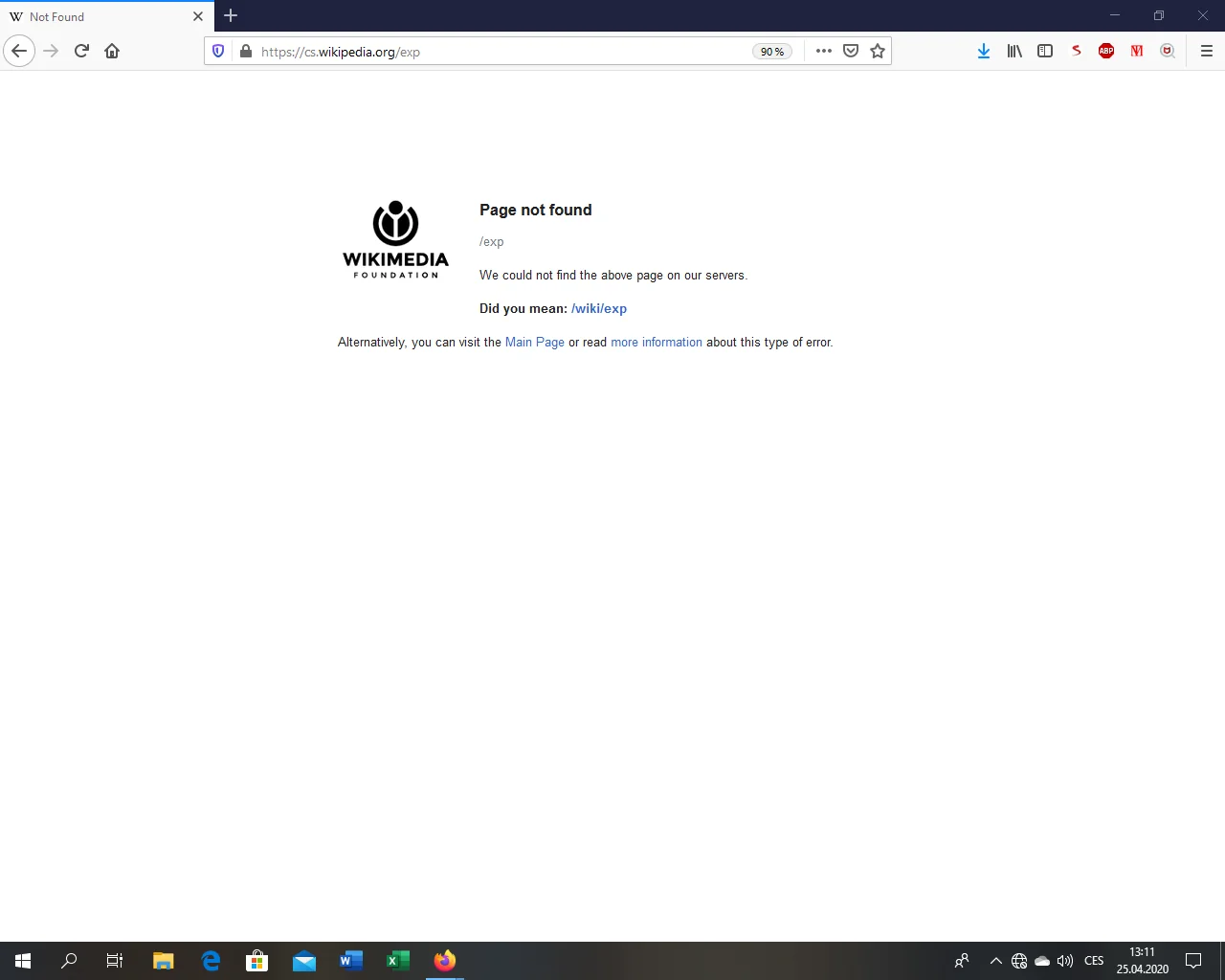Click the forward navigation arrow
The width and height of the screenshot is (1225, 980).
[52, 51]
